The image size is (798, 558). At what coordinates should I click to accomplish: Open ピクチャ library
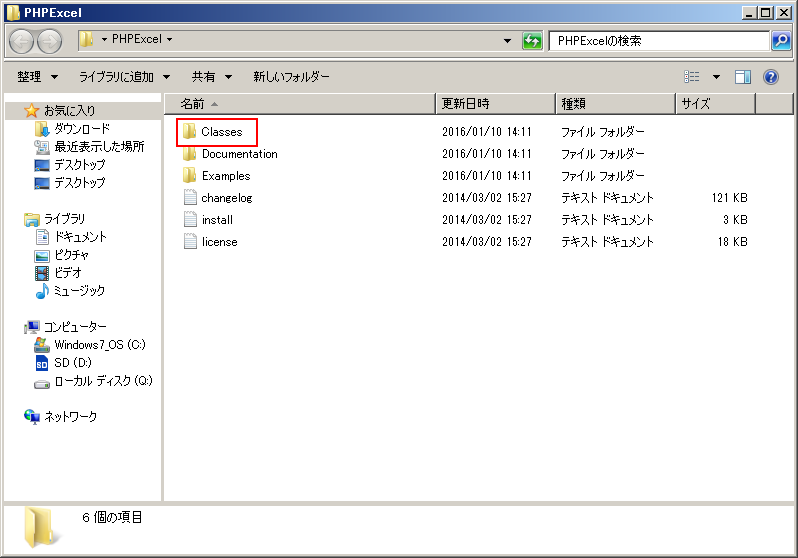click(x=71, y=255)
